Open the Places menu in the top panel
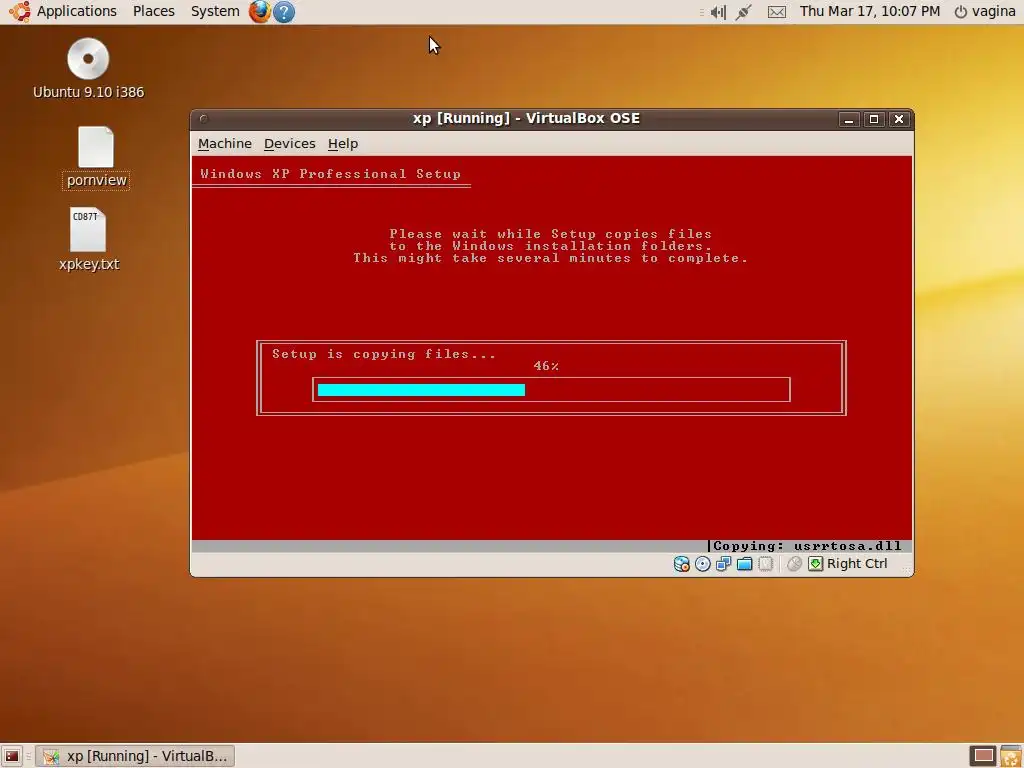The image size is (1024, 768). [153, 11]
